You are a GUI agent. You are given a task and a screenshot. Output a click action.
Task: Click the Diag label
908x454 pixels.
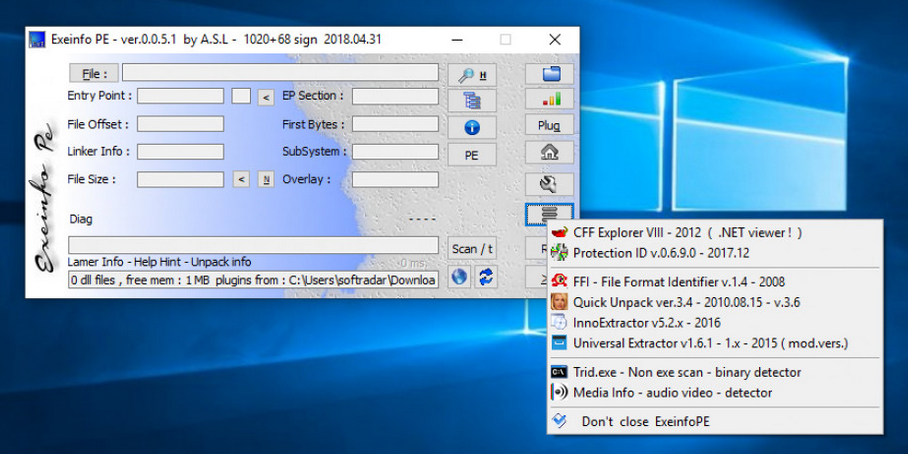pos(81,219)
